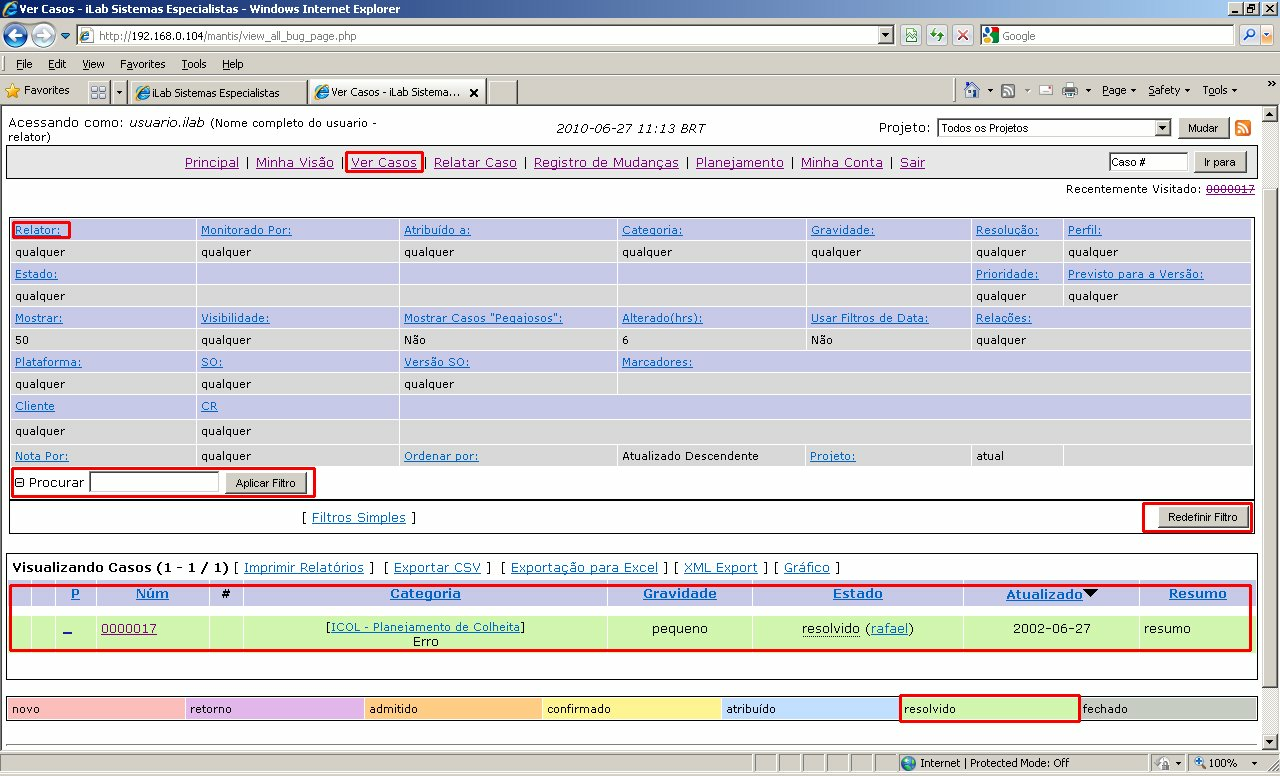Click the Refresh page icon

[x=937, y=36]
